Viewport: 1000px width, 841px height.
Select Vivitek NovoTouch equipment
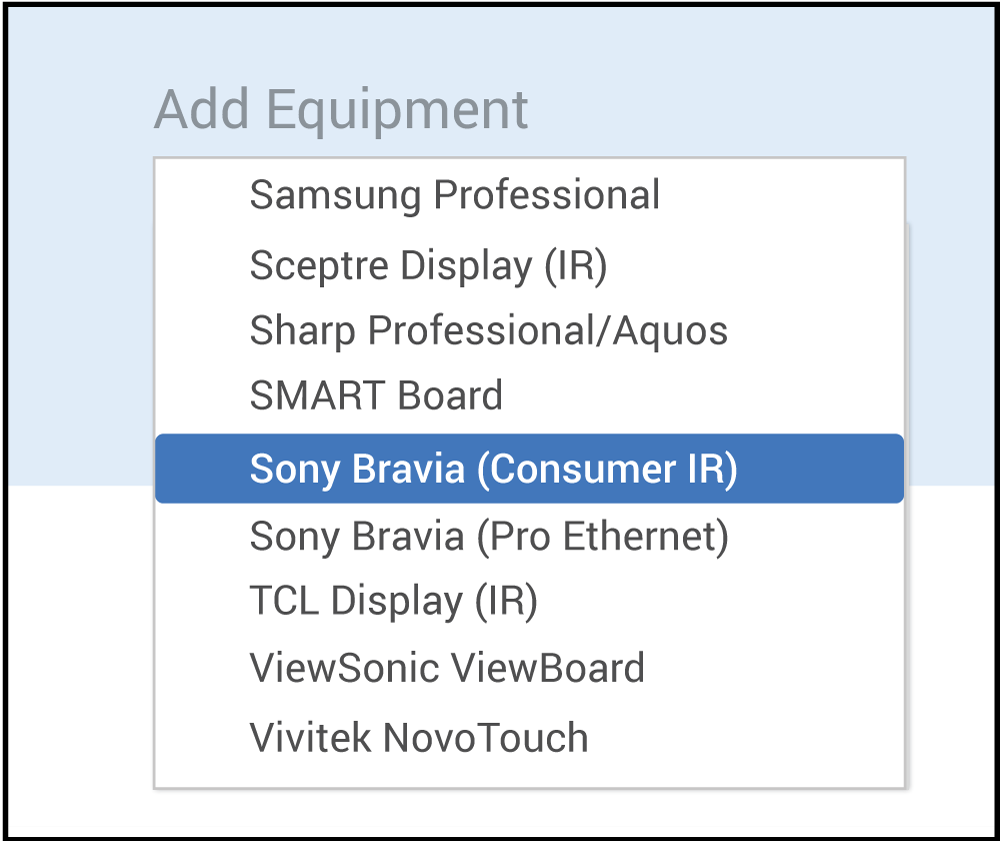(419, 738)
